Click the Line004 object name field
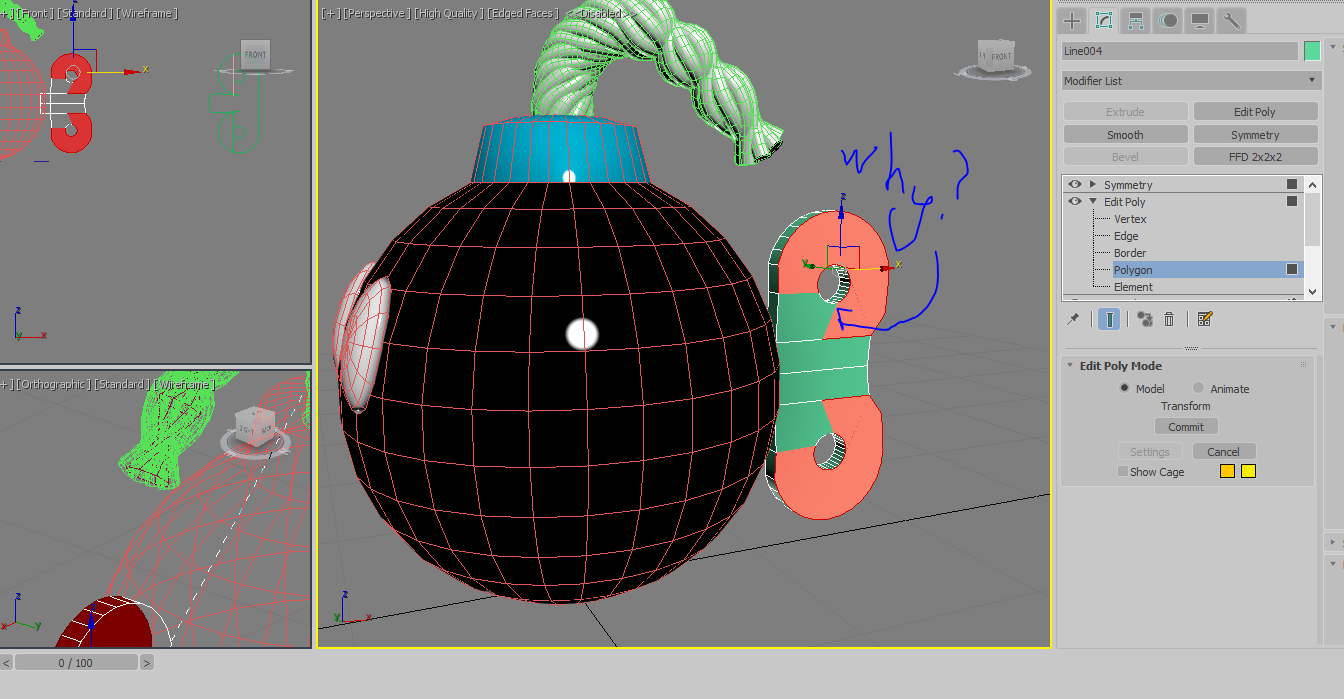1344x699 pixels. (x=1179, y=51)
